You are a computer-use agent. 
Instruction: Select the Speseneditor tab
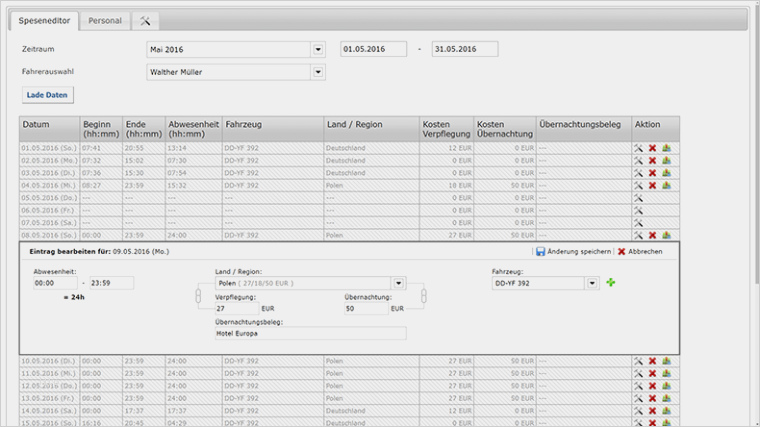[x=47, y=20]
